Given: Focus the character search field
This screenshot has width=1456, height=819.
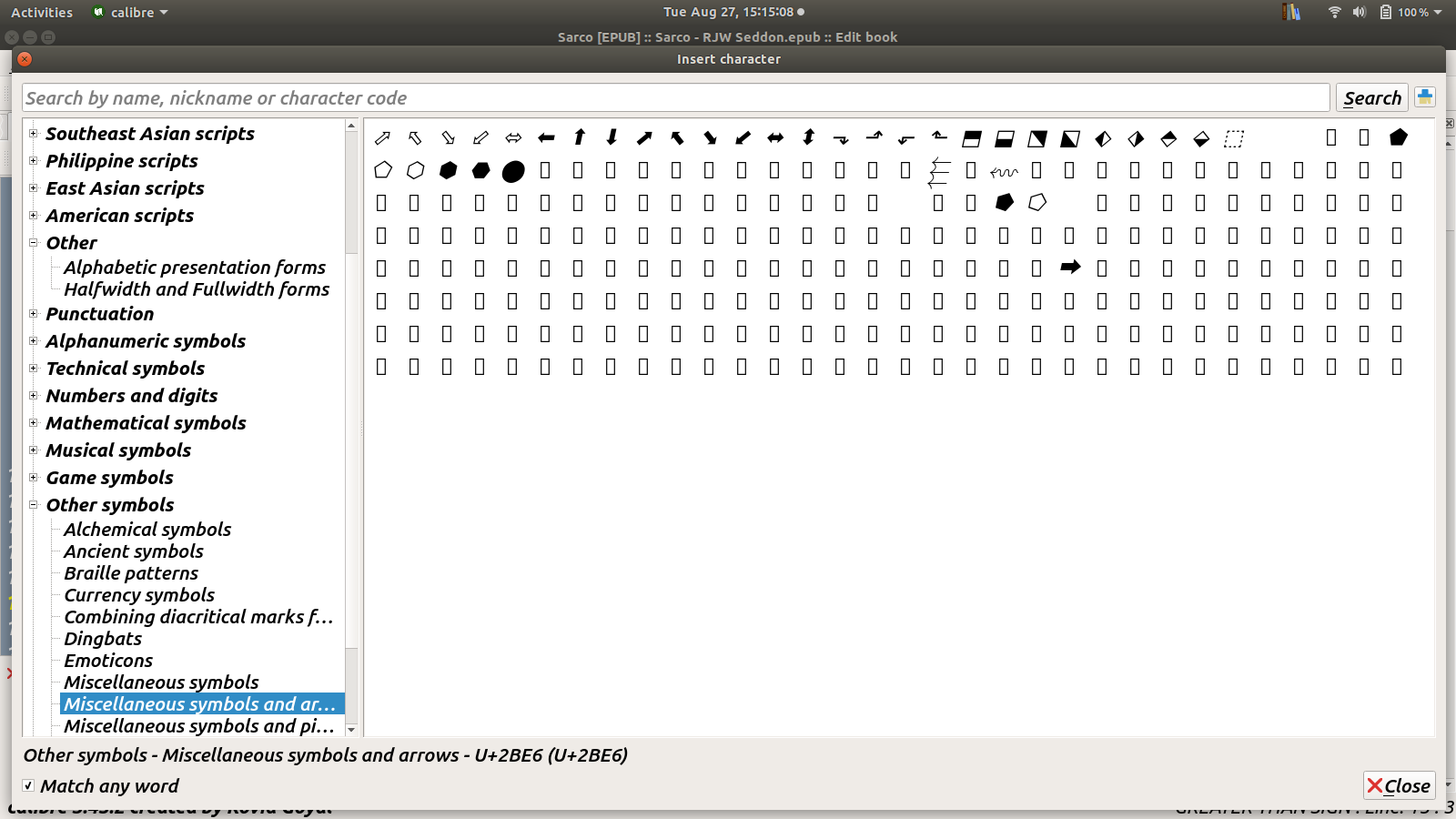Looking at the screenshot, I should 676,97.
